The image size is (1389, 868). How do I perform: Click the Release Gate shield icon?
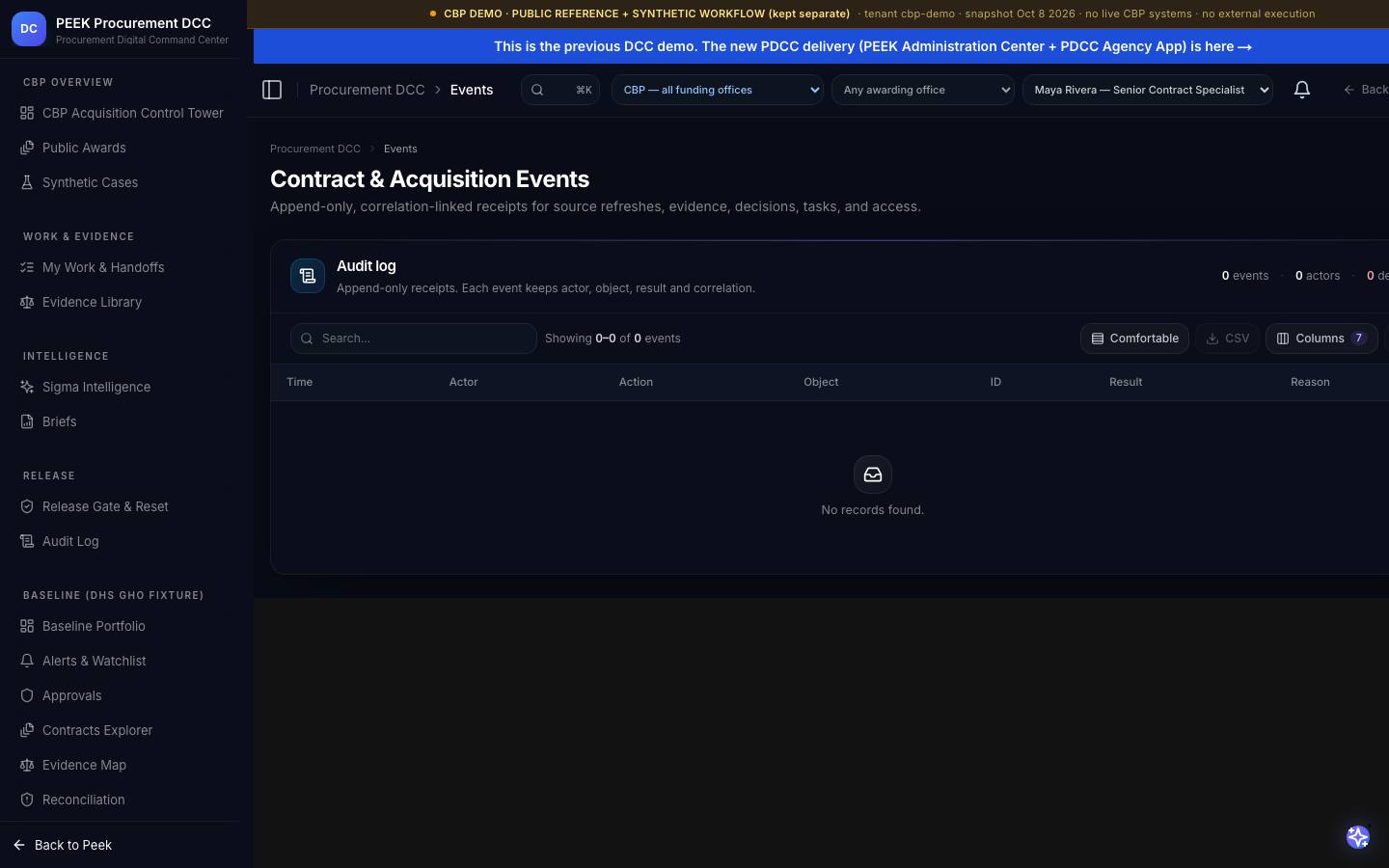pos(27,506)
